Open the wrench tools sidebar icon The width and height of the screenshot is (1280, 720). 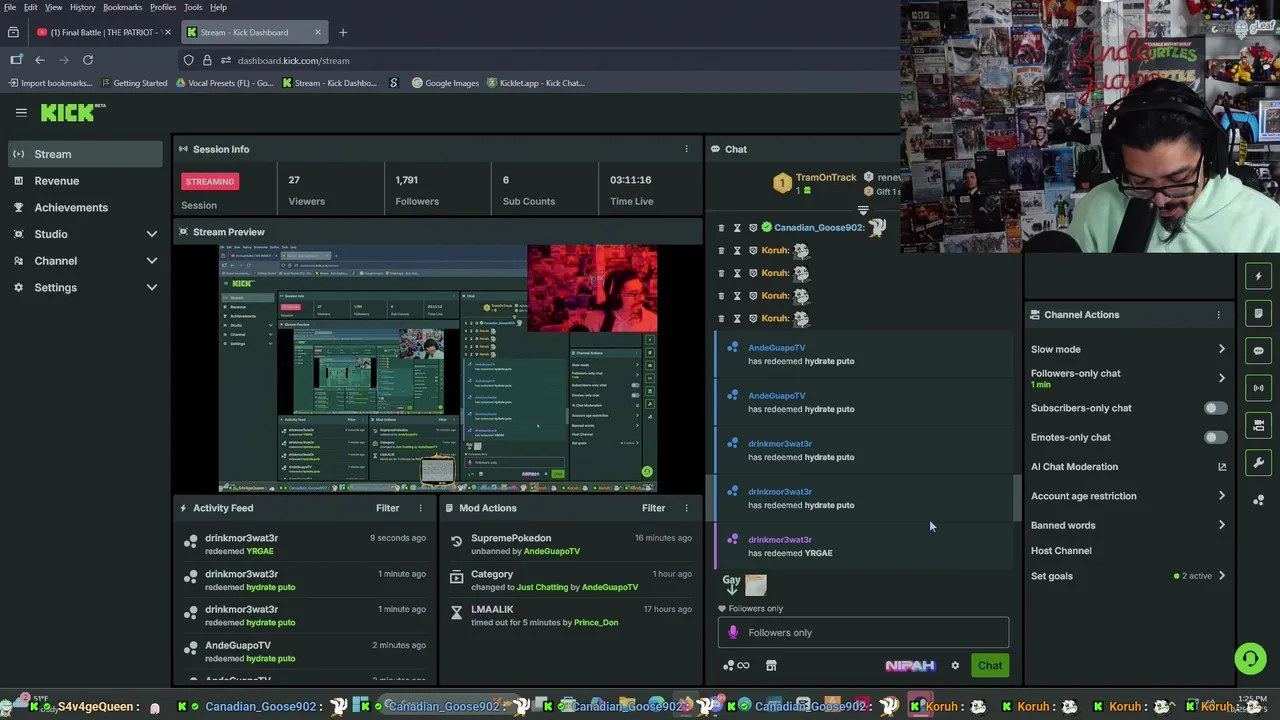click(x=1258, y=462)
